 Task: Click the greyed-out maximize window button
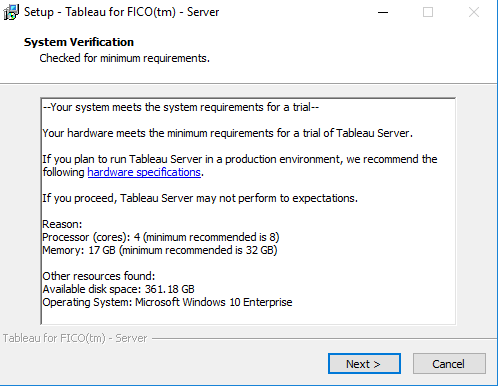click(x=428, y=12)
